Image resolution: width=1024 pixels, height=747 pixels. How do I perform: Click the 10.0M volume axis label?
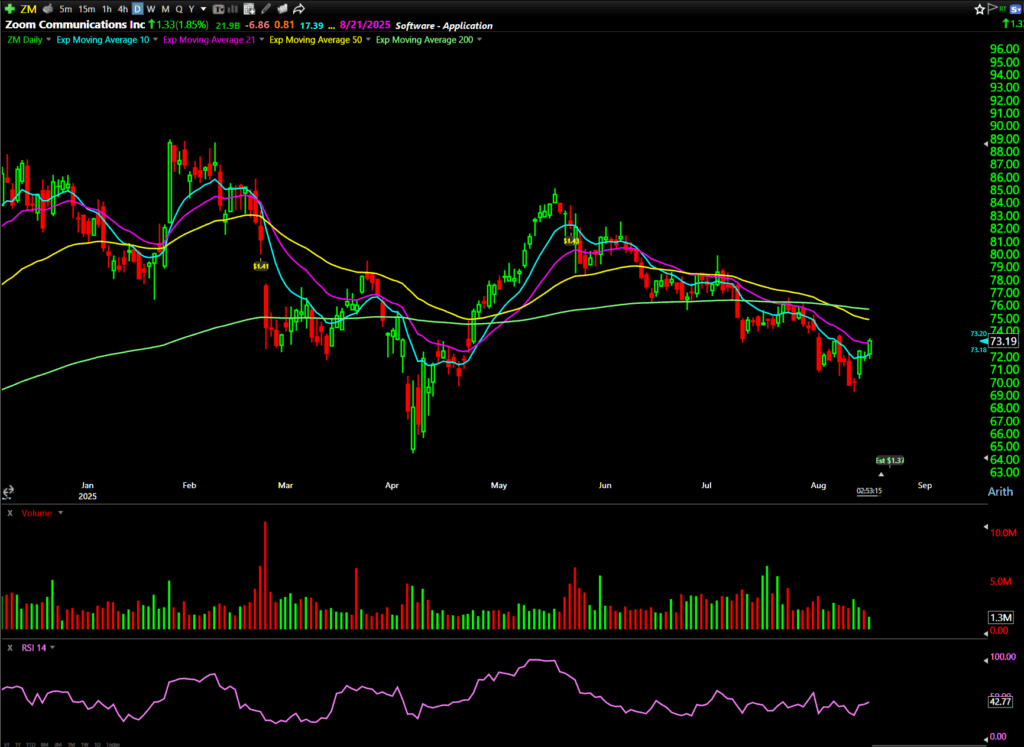click(1003, 533)
